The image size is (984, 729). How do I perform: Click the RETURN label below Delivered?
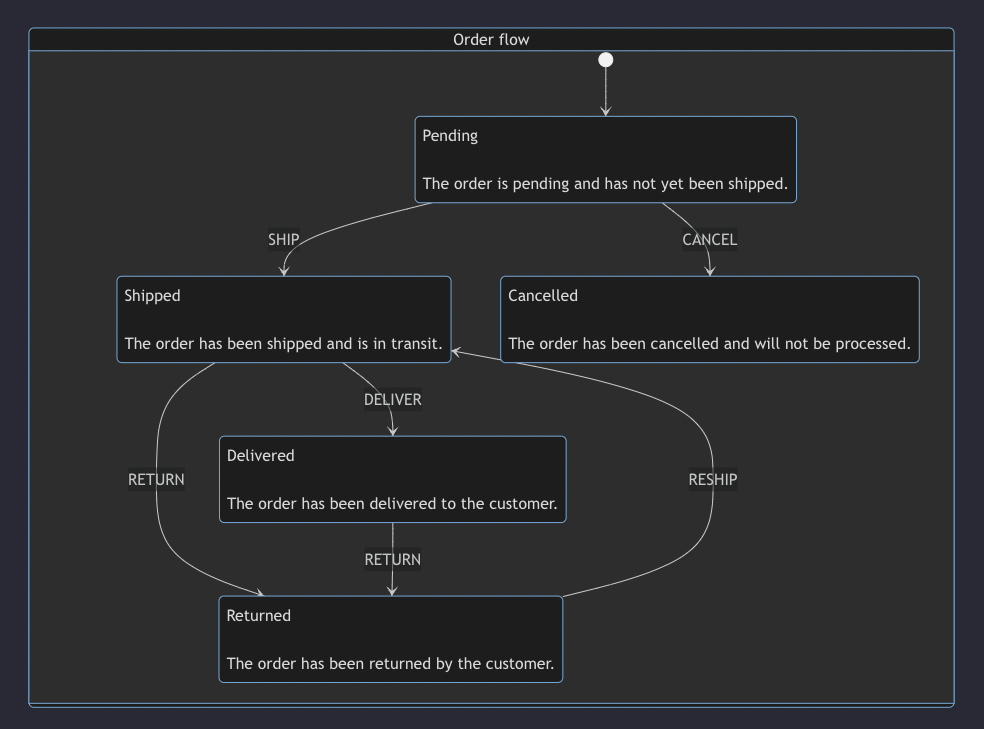coord(391,559)
